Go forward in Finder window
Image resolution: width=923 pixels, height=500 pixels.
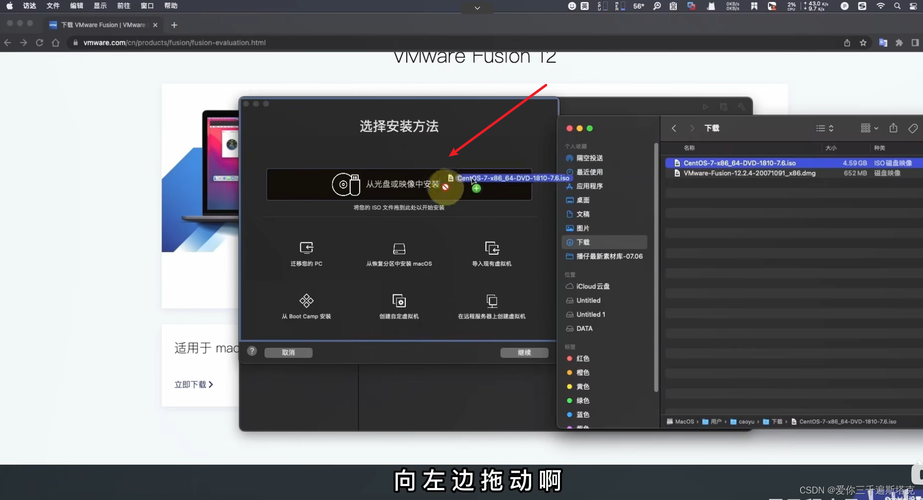[x=692, y=128]
